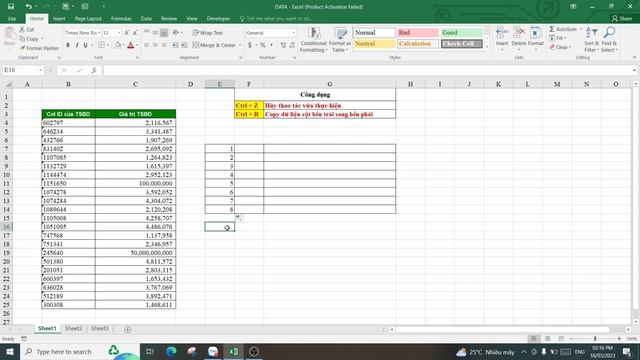Decrease font size with the small A icon
This screenshot has height=360, width=640.
click(x=135, y=33)
